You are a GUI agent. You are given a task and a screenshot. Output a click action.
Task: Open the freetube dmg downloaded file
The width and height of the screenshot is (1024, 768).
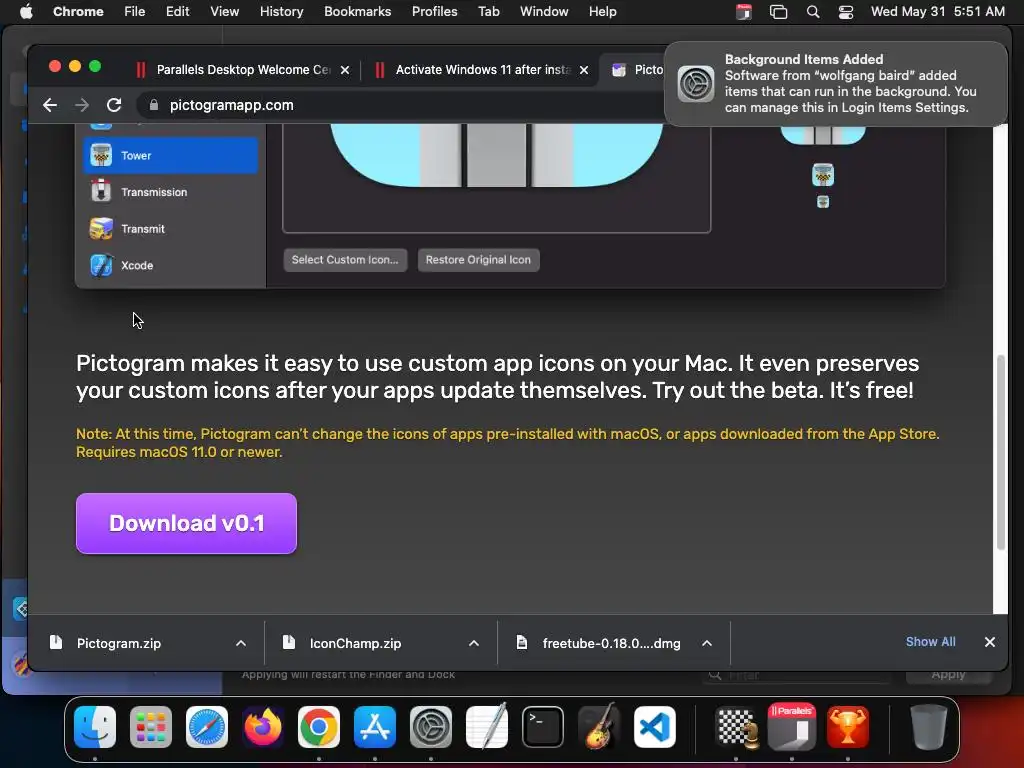pos(611,643)
